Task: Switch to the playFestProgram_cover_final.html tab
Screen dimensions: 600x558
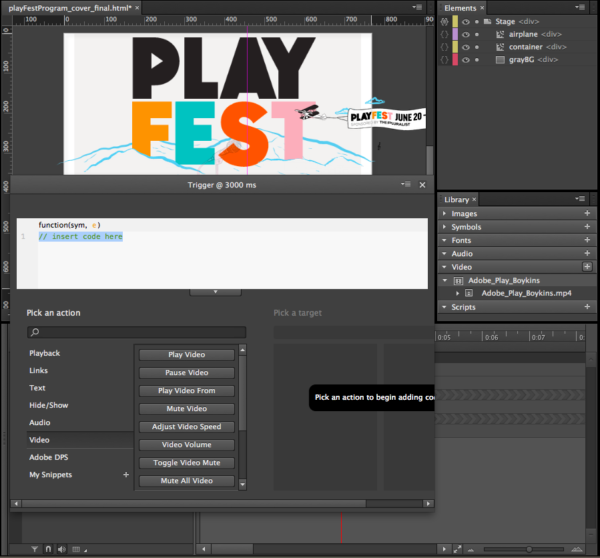Action: point(70,8)
